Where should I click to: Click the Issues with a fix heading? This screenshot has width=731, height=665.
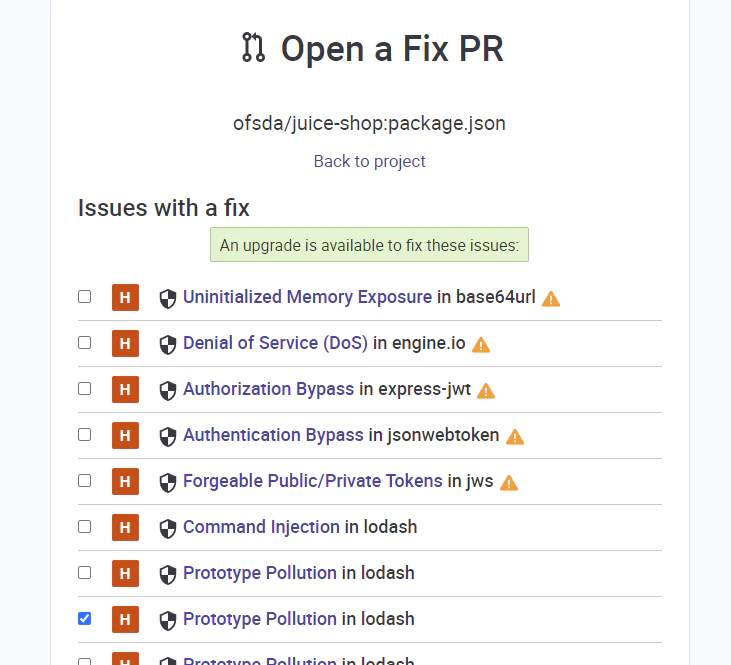point(164,208)
